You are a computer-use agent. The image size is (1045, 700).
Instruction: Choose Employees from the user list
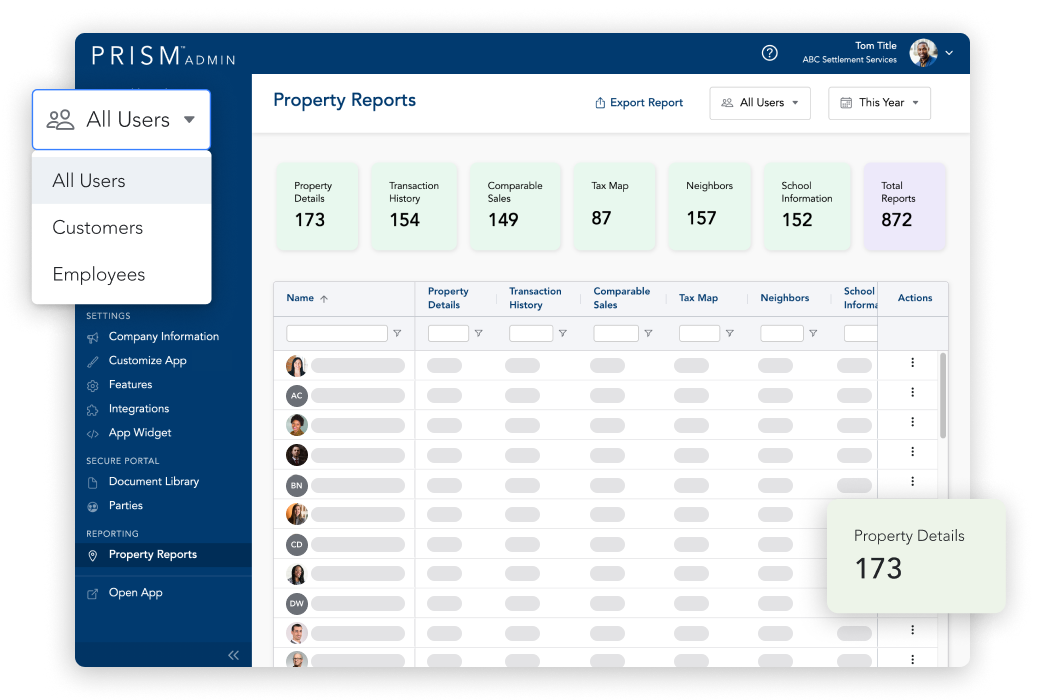[x=99, y=275]
